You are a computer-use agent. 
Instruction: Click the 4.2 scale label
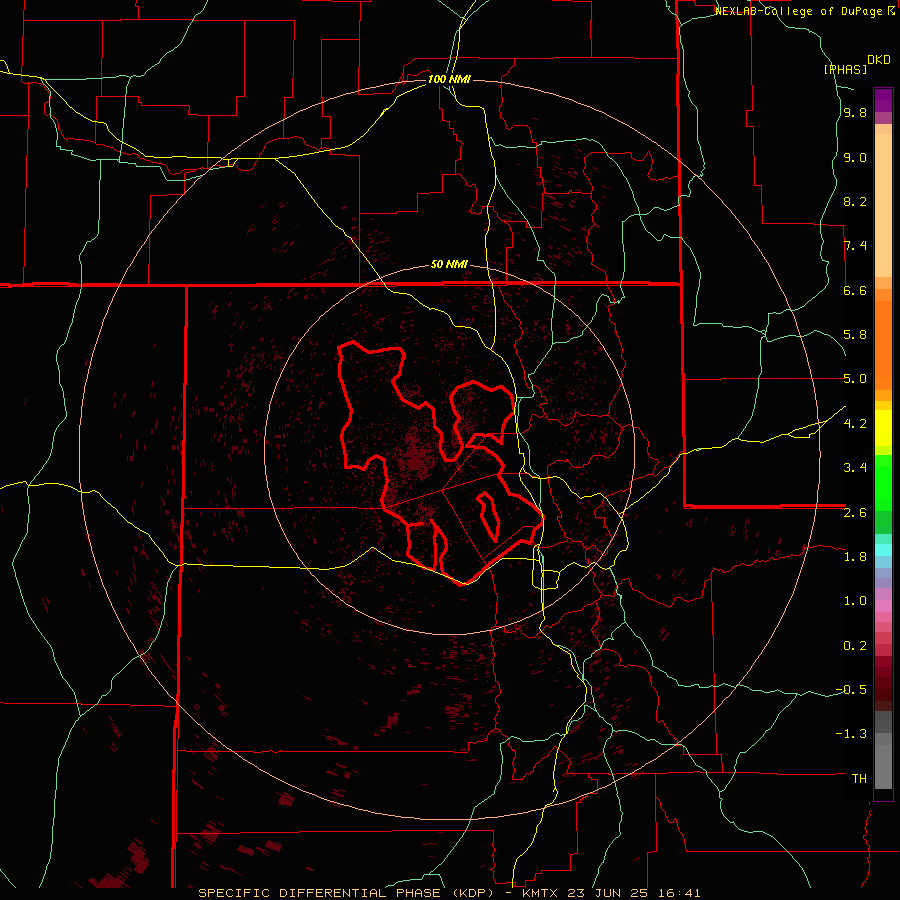click(855, 424)
